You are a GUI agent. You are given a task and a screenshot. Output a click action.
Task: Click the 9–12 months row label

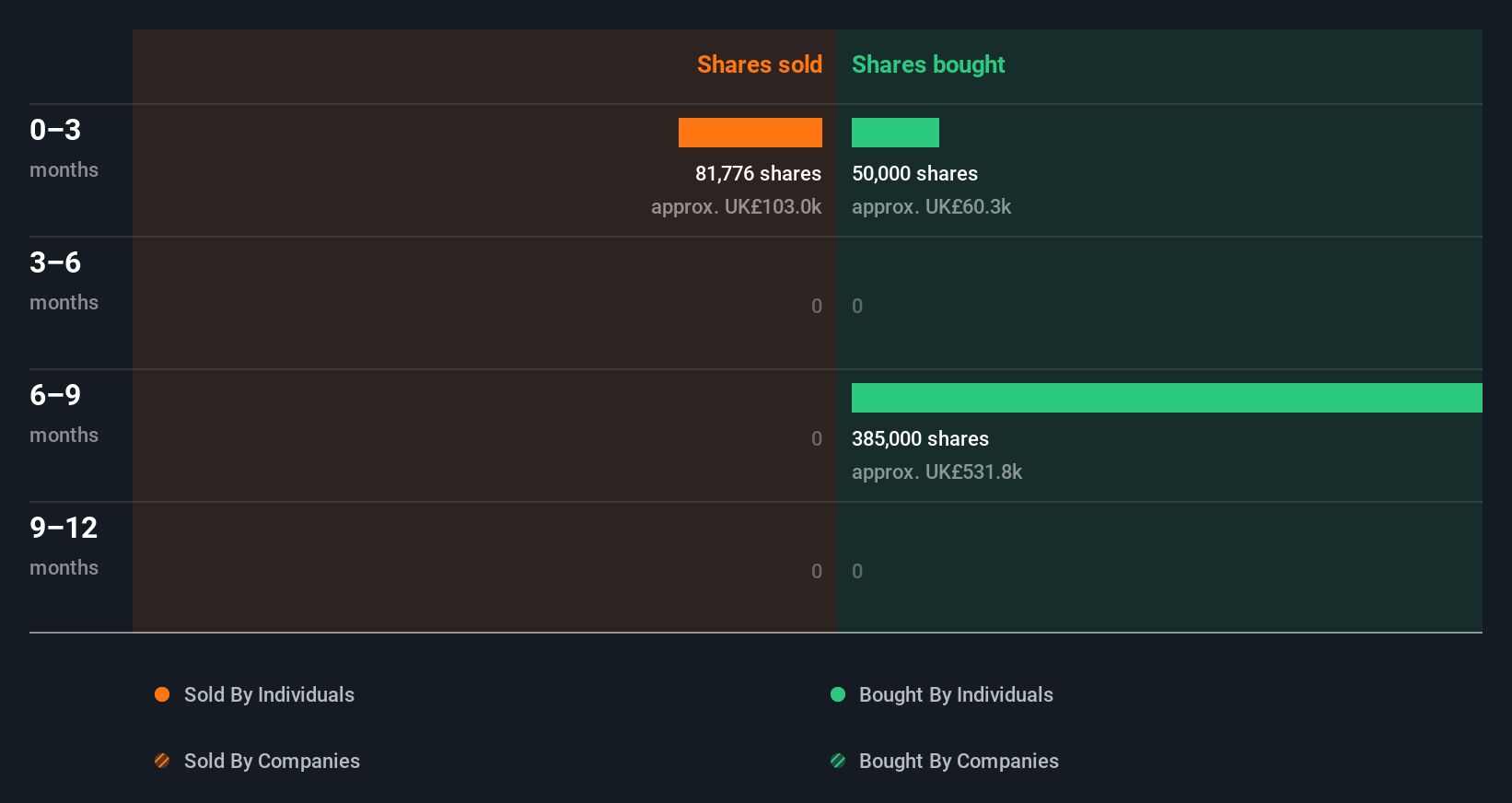64,546
